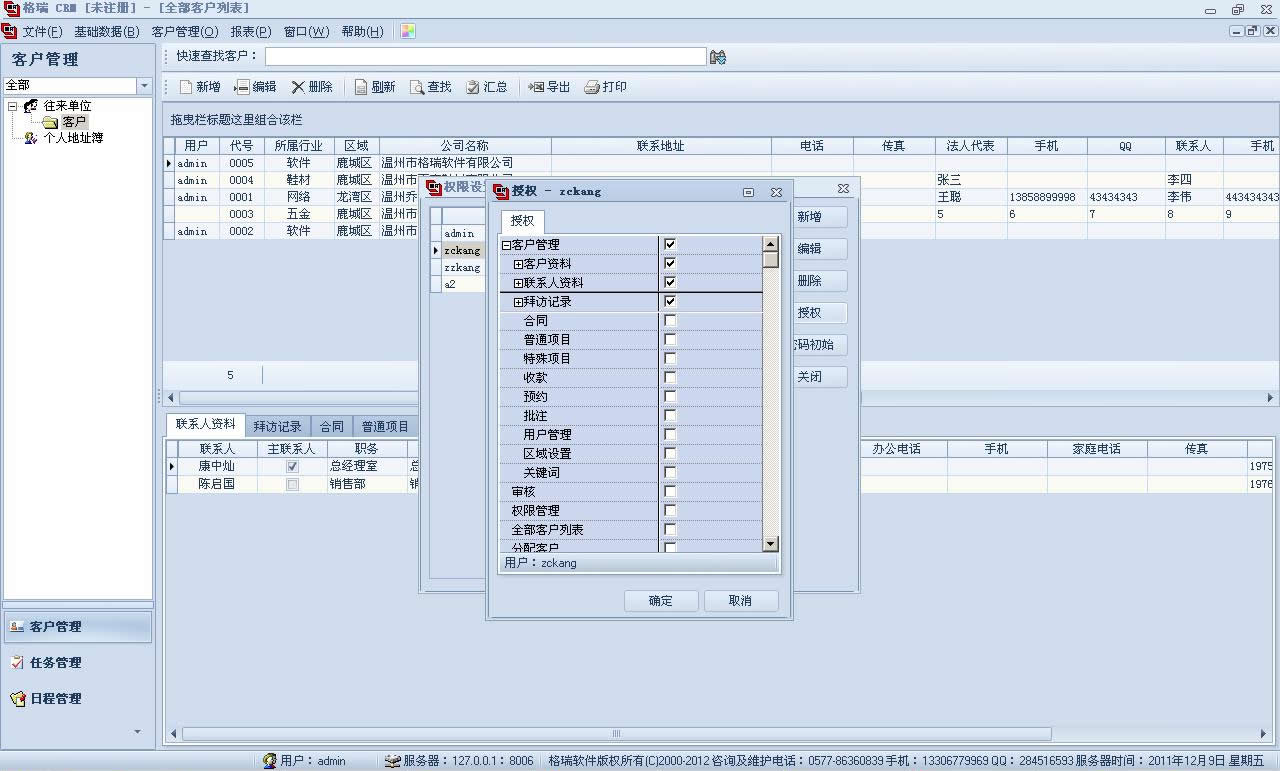This screenshot has height=771, width=1280.
Task: Switch to the 拜访记录 tab
Action: pyautogui.click(x=277, y=426)
